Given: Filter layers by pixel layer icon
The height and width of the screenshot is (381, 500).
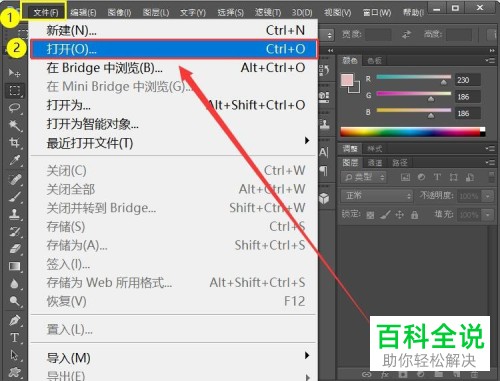Looking at the screenshot, I should tap(405, 177).
